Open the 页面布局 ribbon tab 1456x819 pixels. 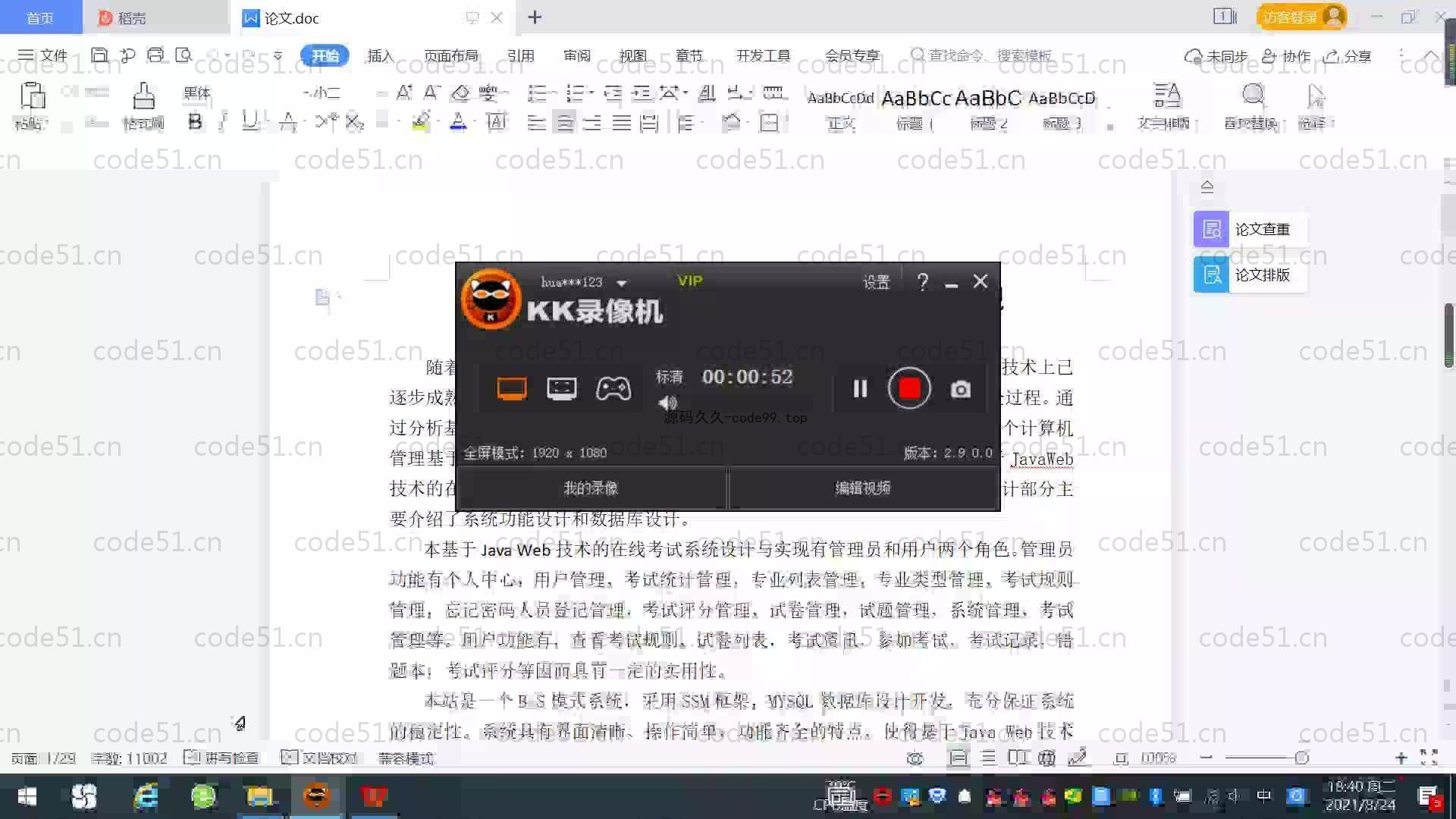(451, 55)
